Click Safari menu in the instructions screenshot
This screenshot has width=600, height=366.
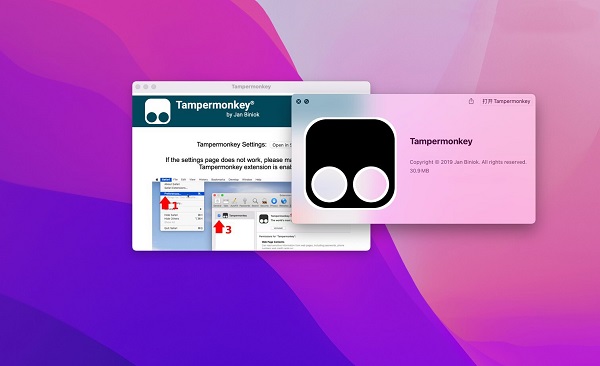point(166,180)
